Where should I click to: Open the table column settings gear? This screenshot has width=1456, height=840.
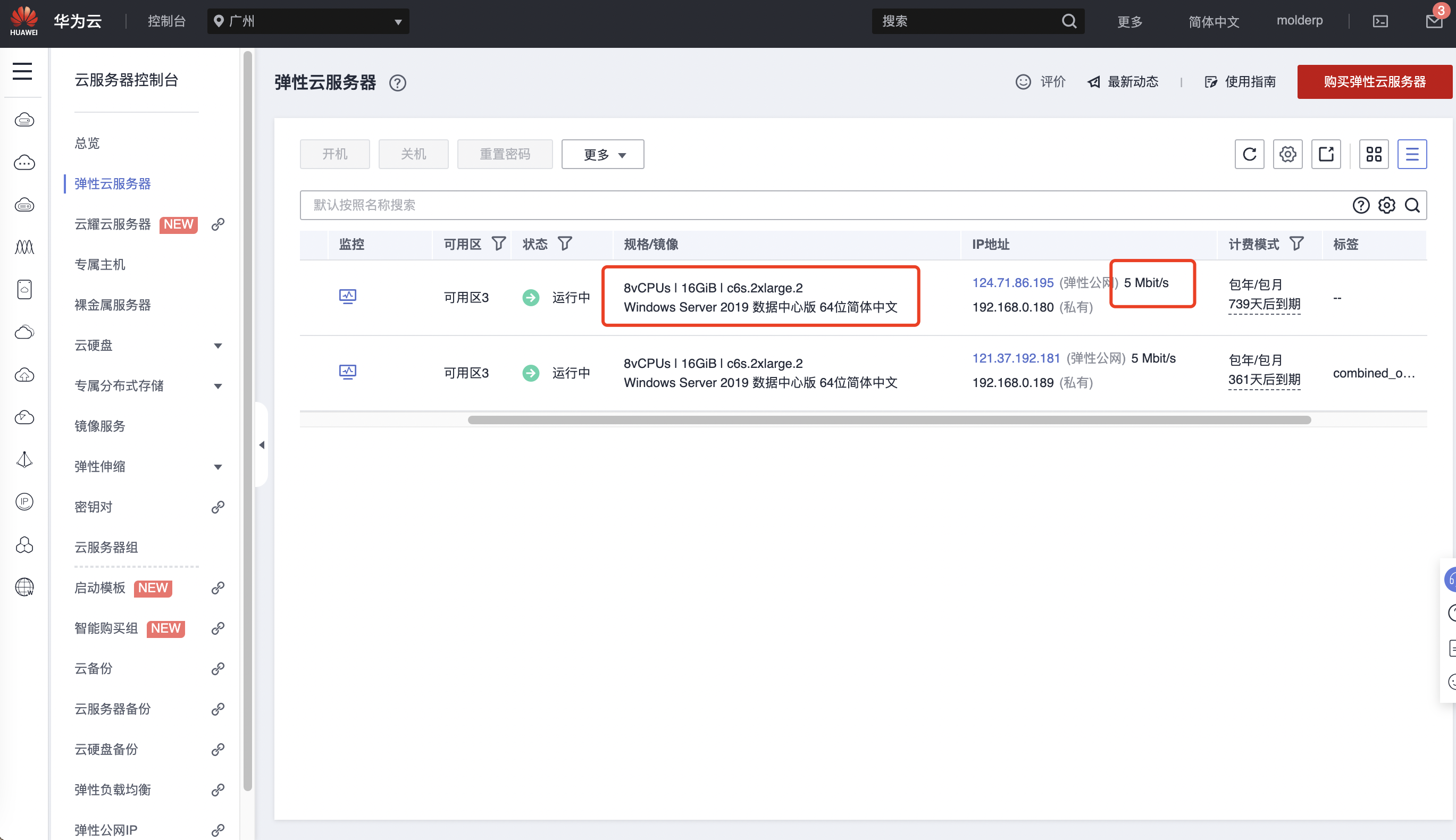tap(1287, 154)
